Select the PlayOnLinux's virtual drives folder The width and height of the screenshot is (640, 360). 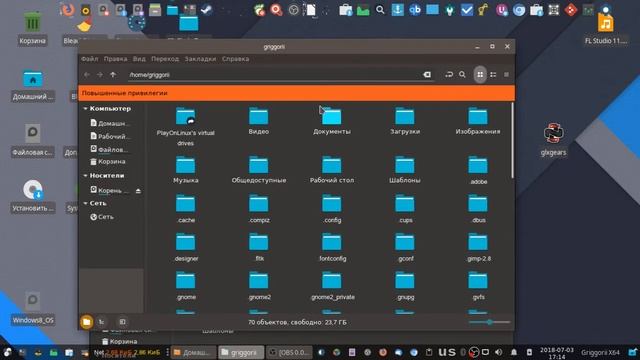186,126
